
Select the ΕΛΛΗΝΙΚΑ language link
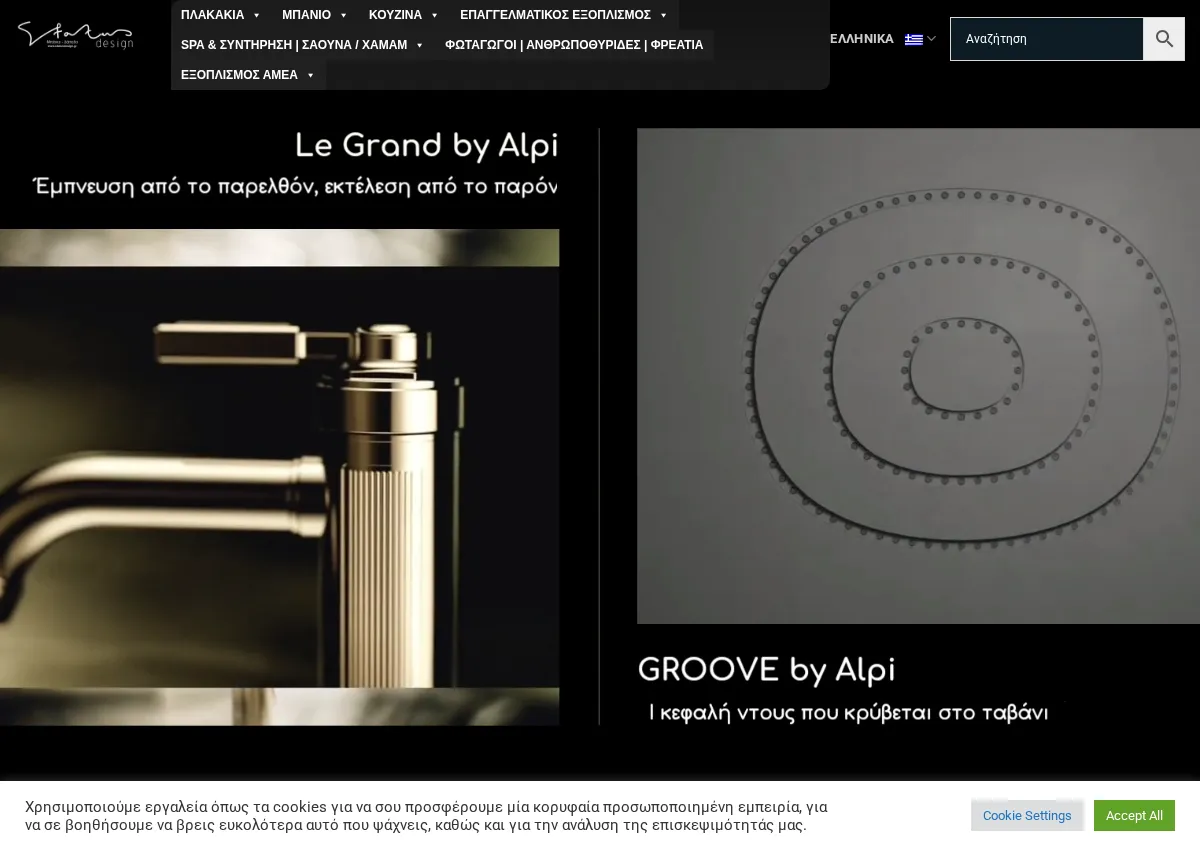(x=862, y=39)
